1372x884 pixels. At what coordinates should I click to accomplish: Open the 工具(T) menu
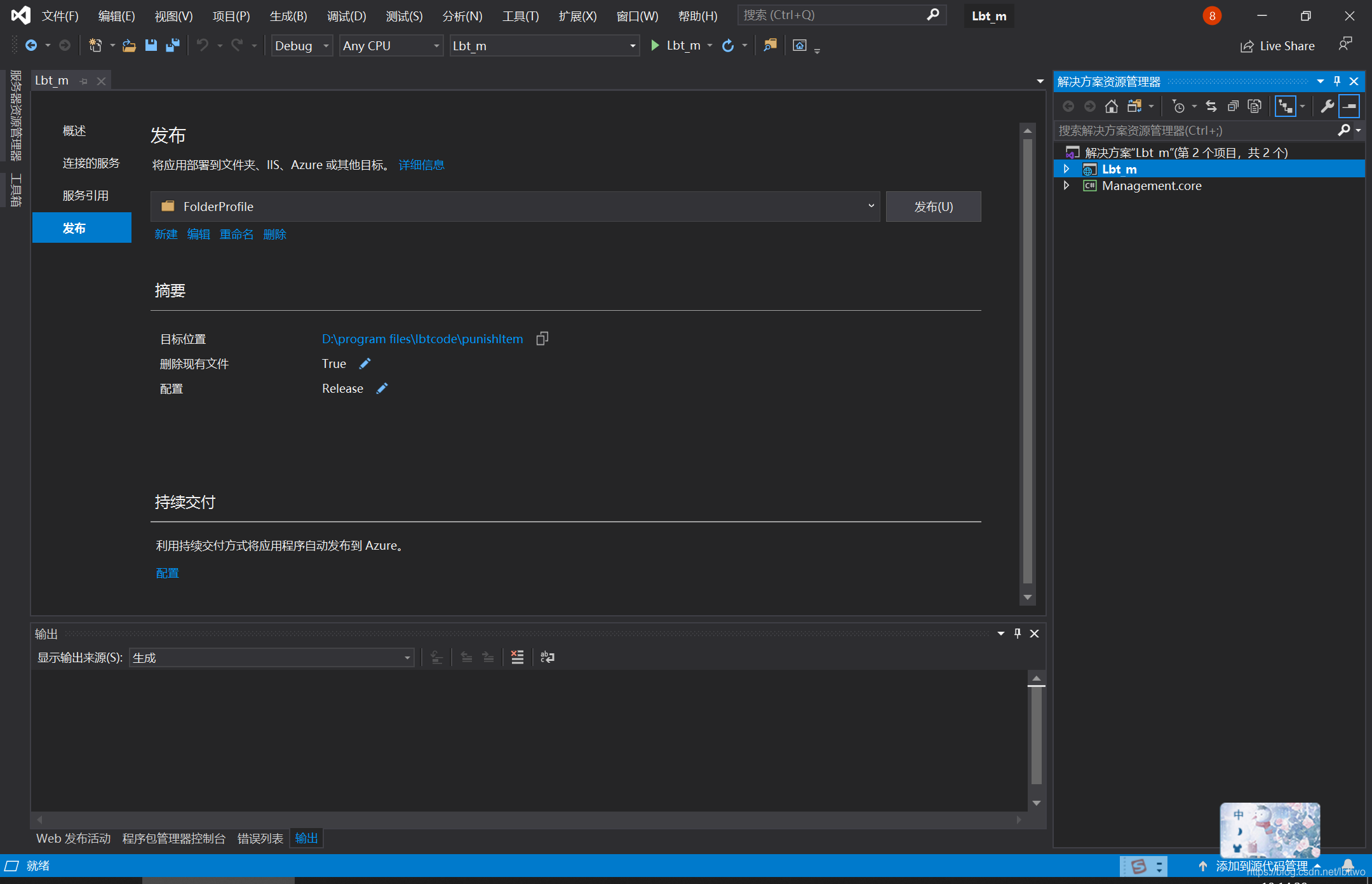click(x=520, y=16)
